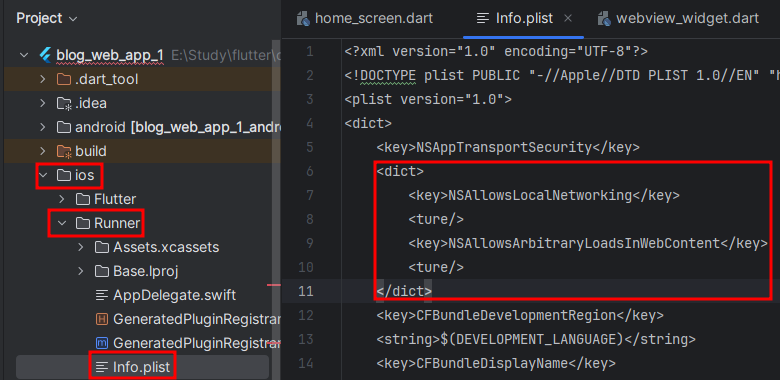Click the .dart_tool folder icon
Viewport: 780px width, 380px height.
click(63, 79)
